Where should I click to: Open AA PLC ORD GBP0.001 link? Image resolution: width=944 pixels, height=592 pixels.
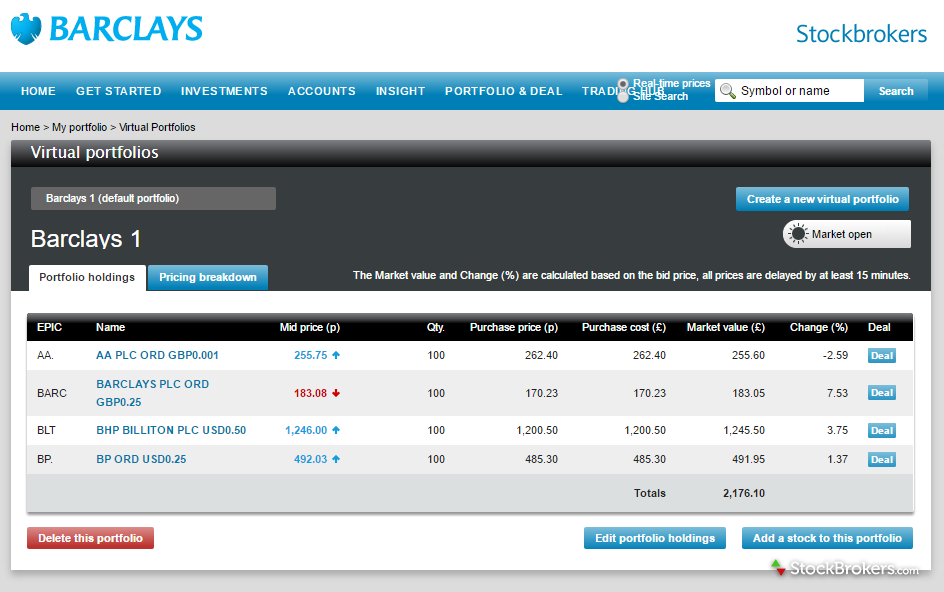[x=157, y=355]
